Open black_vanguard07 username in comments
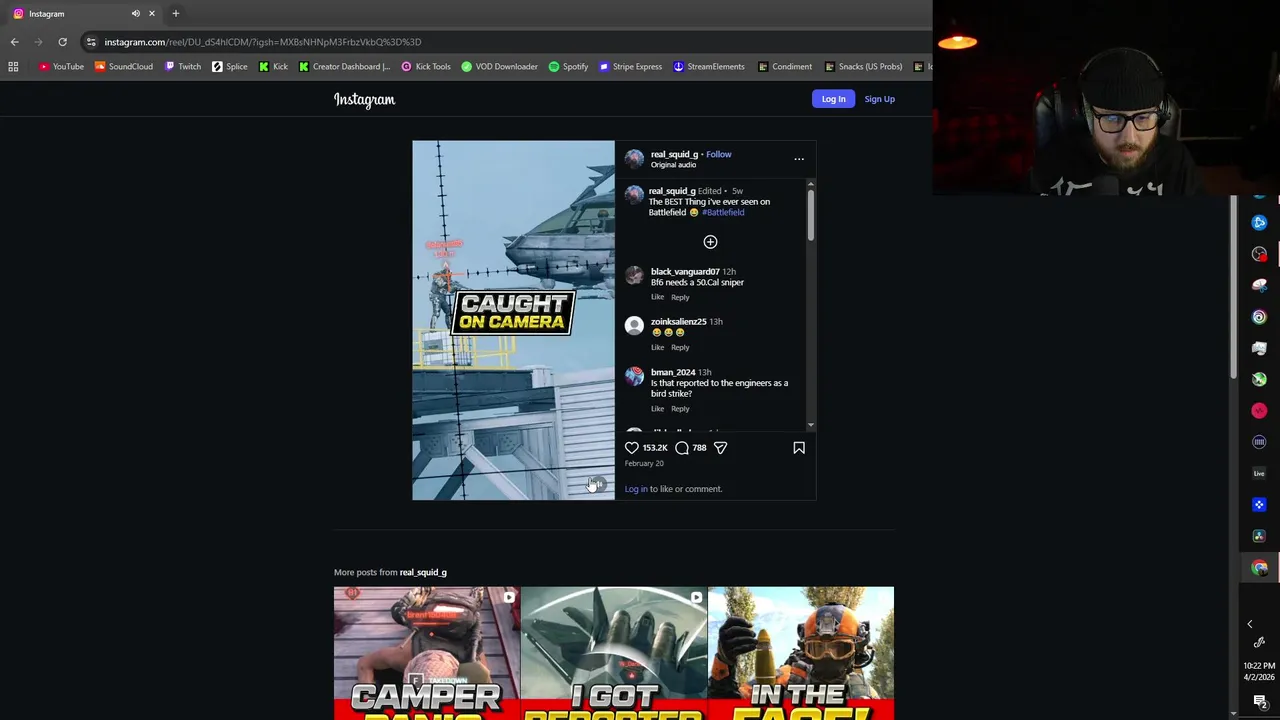This screenshot has height=720, width=1280. 685,271
